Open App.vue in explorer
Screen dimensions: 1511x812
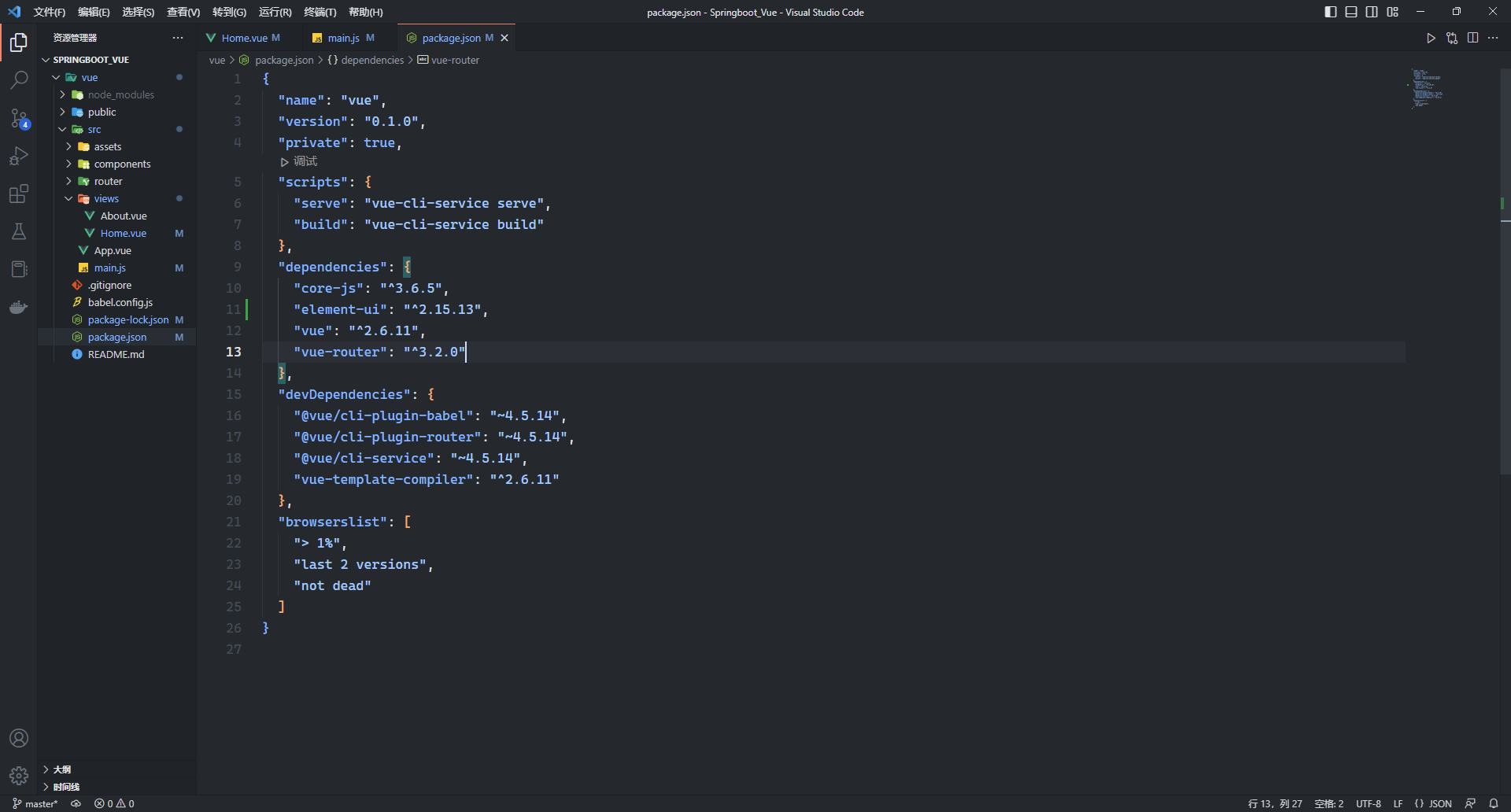click(x=116, y=250)
